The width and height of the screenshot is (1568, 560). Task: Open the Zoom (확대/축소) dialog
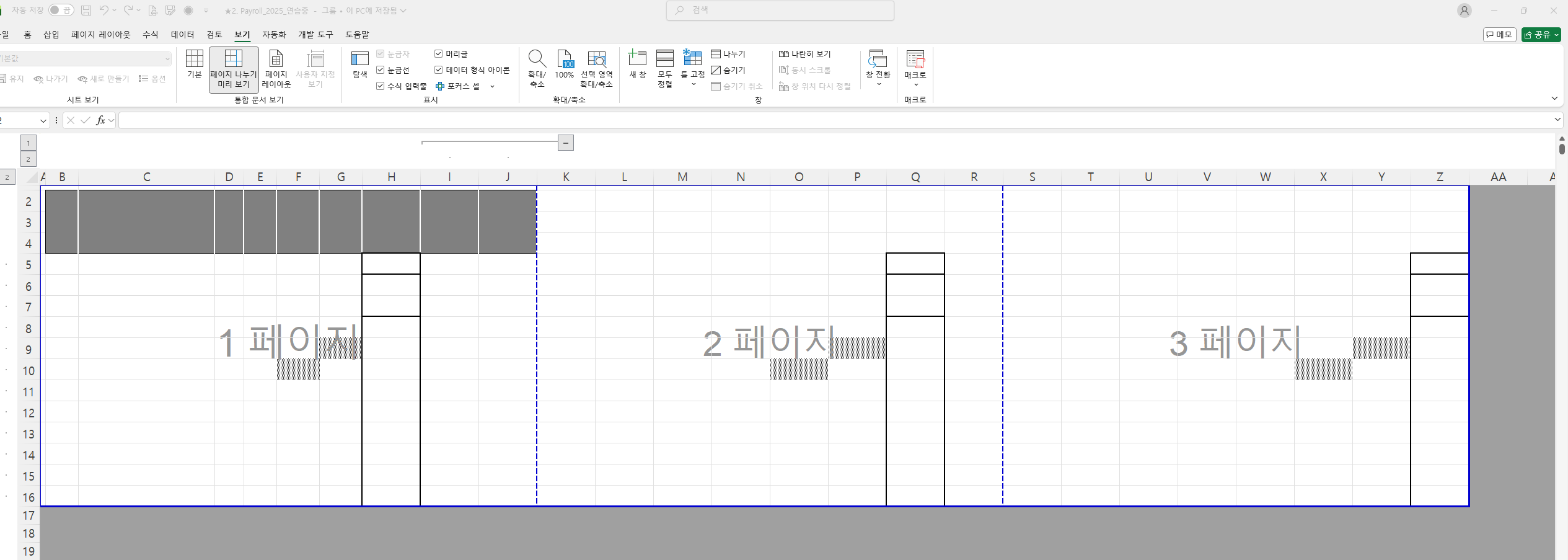point(537,69)
